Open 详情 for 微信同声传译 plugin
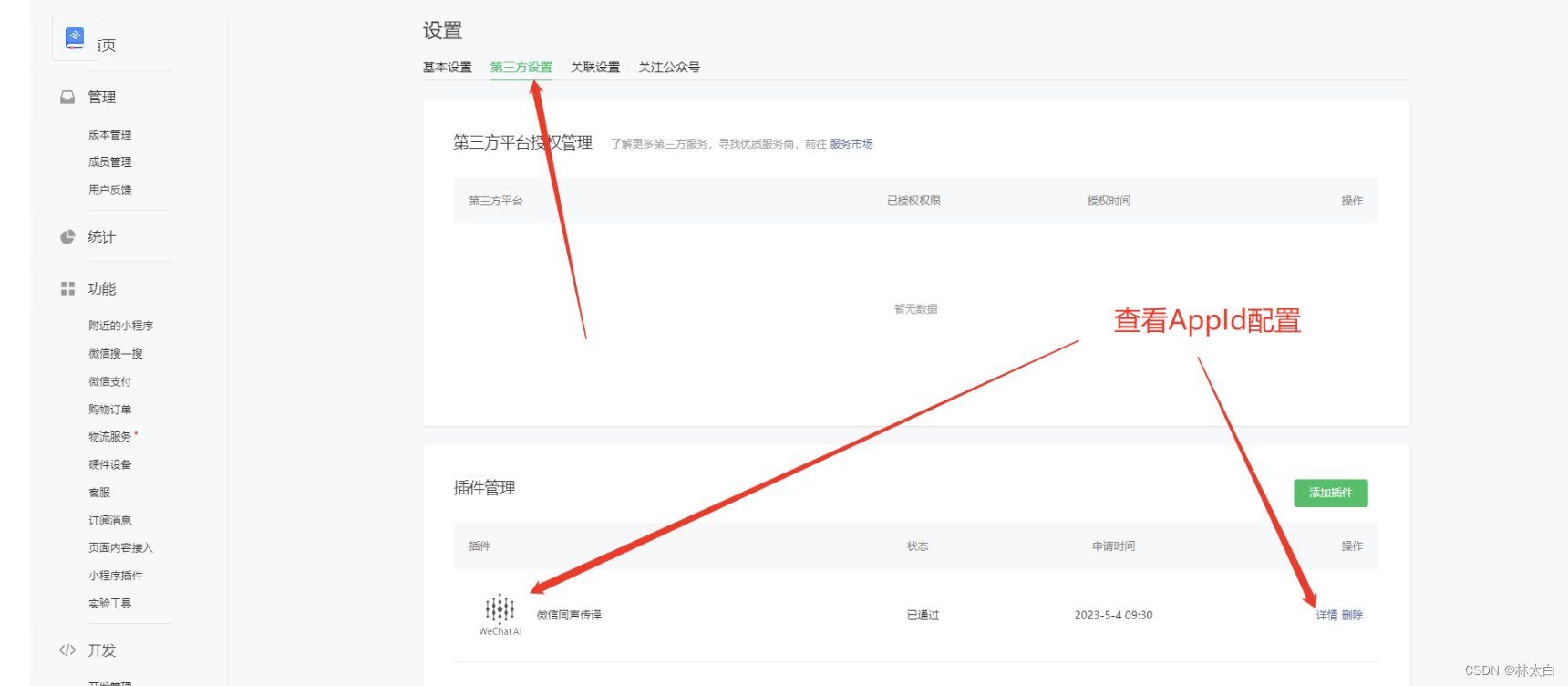The width and height of the screenshot is (1568, 686). pyautogui.click(x=1326, y=616)
